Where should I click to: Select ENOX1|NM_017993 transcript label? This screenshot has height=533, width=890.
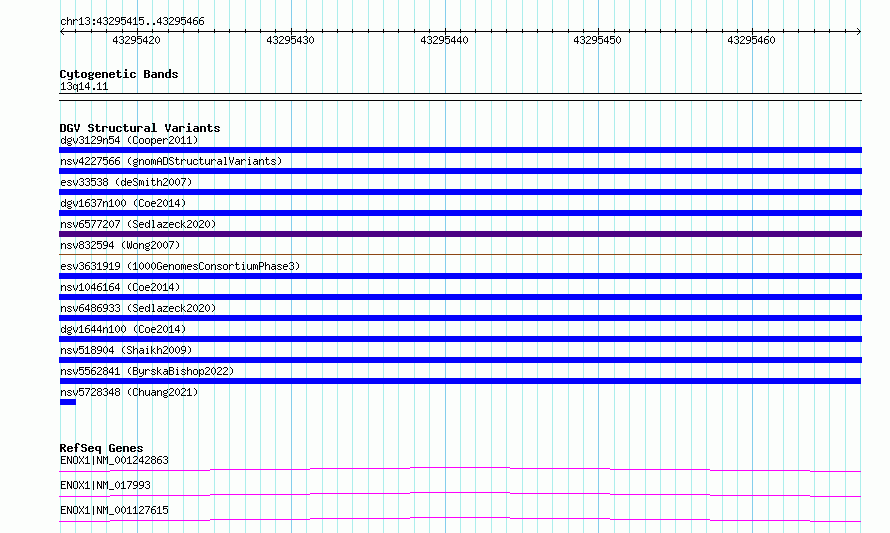pyautogui.click(x=105, y=485)
